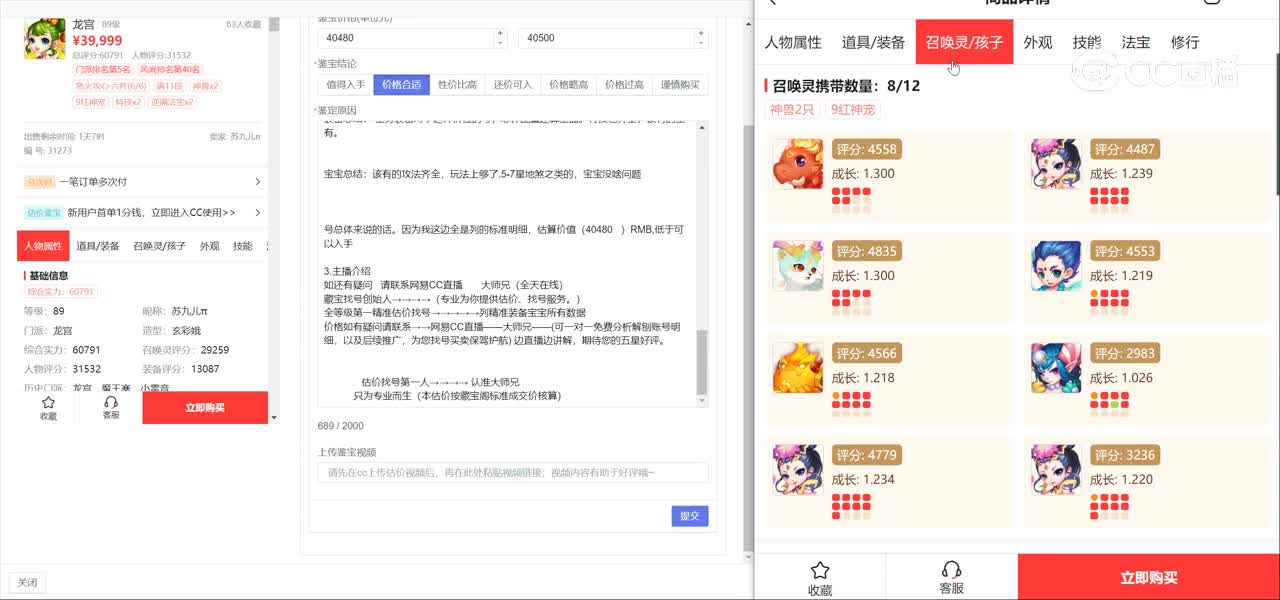1280x600 pixels.
Task: Select 值得入手 appraisal conclusion
Action: (346, 85)
